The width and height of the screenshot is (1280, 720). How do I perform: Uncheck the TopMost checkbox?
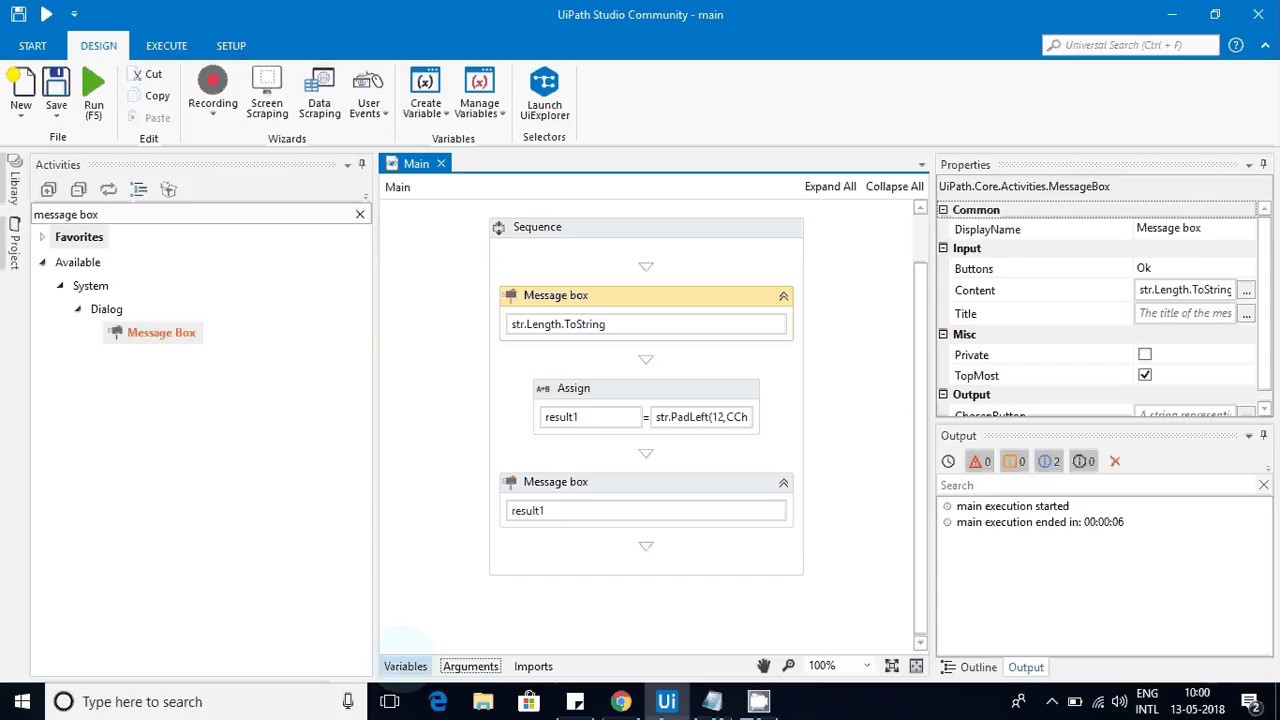click(1145, 375)
